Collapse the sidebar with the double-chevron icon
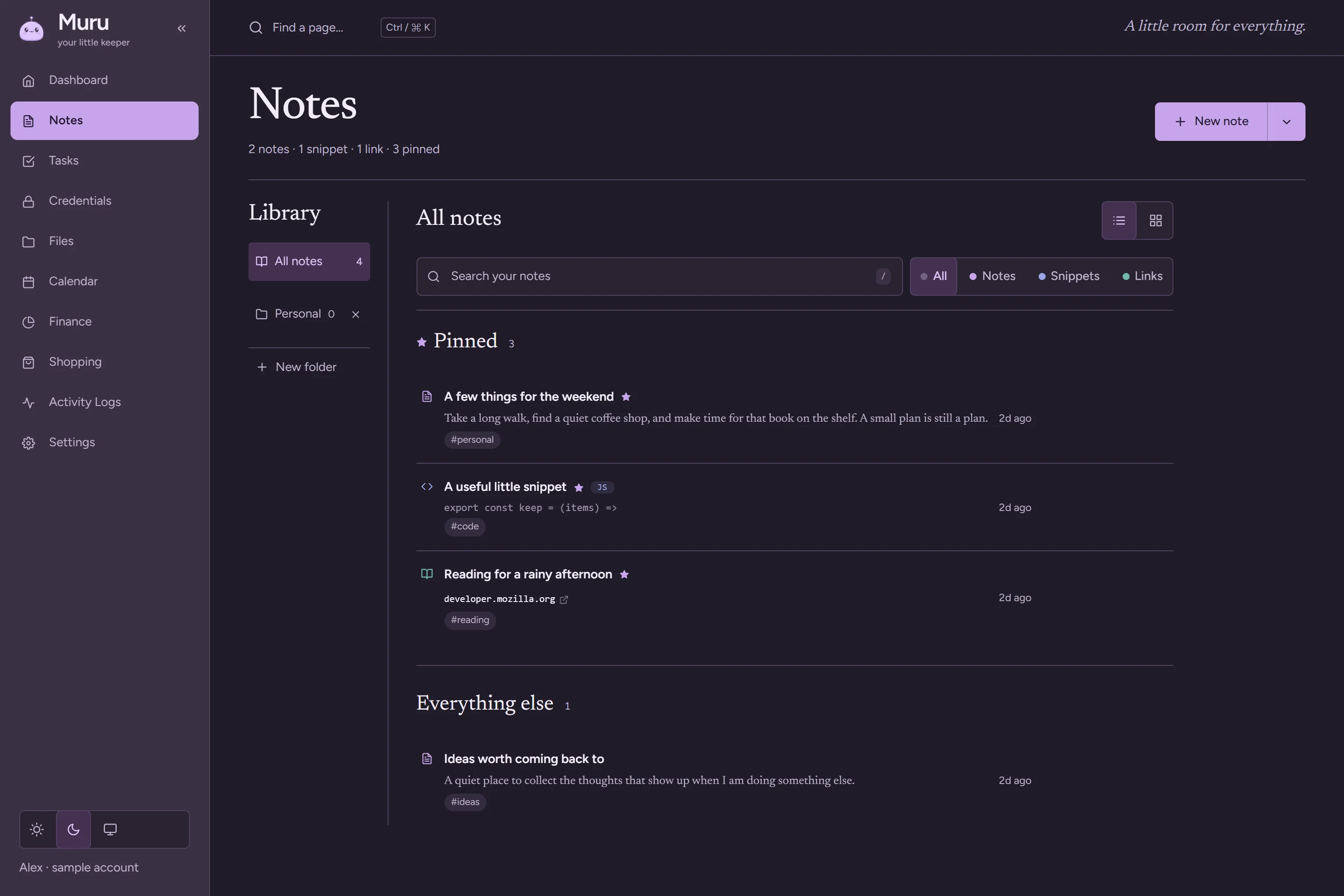The height and width of the screenshot is (896, 1344). 182,28
